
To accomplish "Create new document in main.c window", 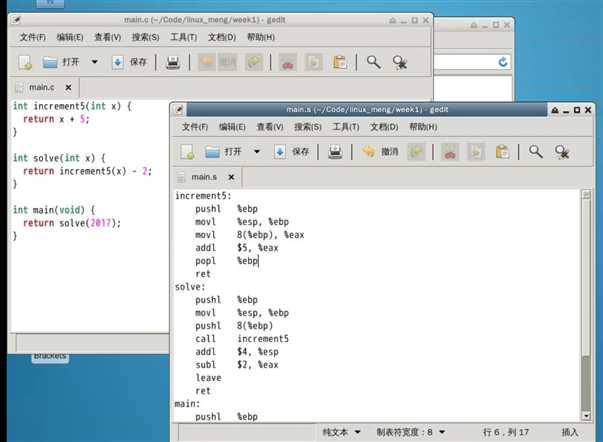I will pos(25,62).
